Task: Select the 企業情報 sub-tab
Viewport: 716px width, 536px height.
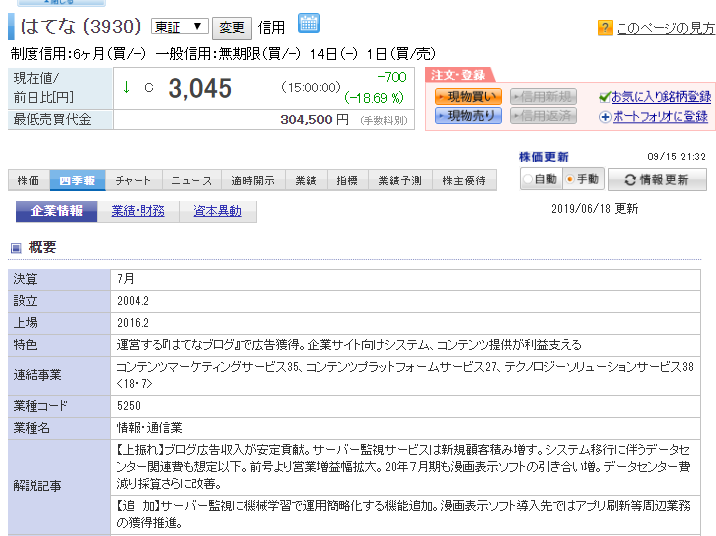Action: [57, 211]
